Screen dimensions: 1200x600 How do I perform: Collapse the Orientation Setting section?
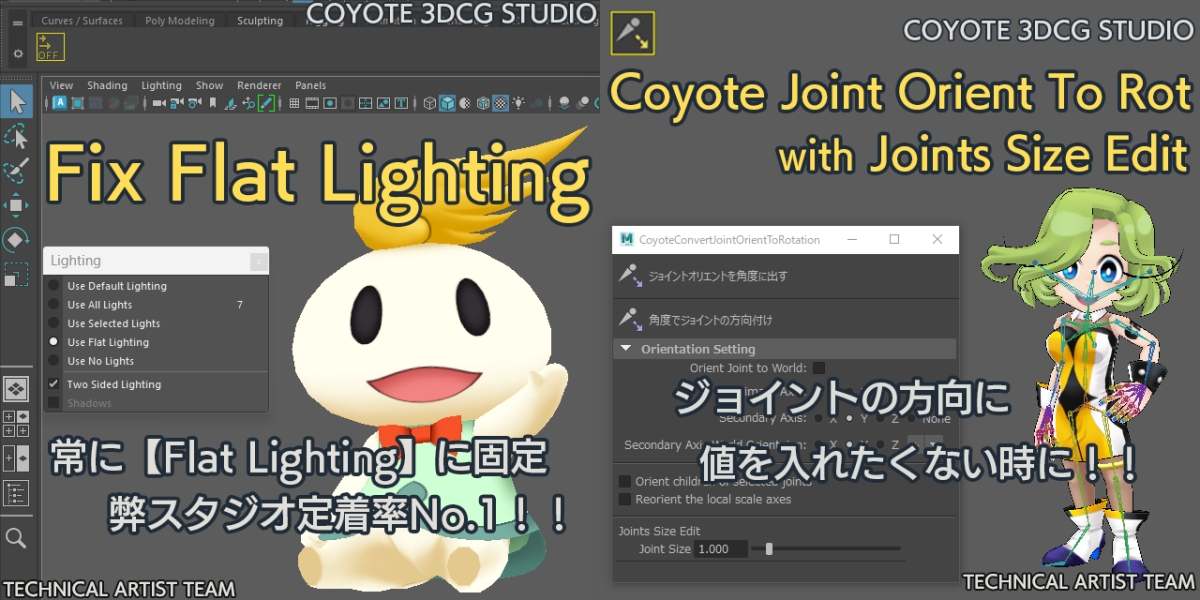pyautogui.click(x=784, y=349)
